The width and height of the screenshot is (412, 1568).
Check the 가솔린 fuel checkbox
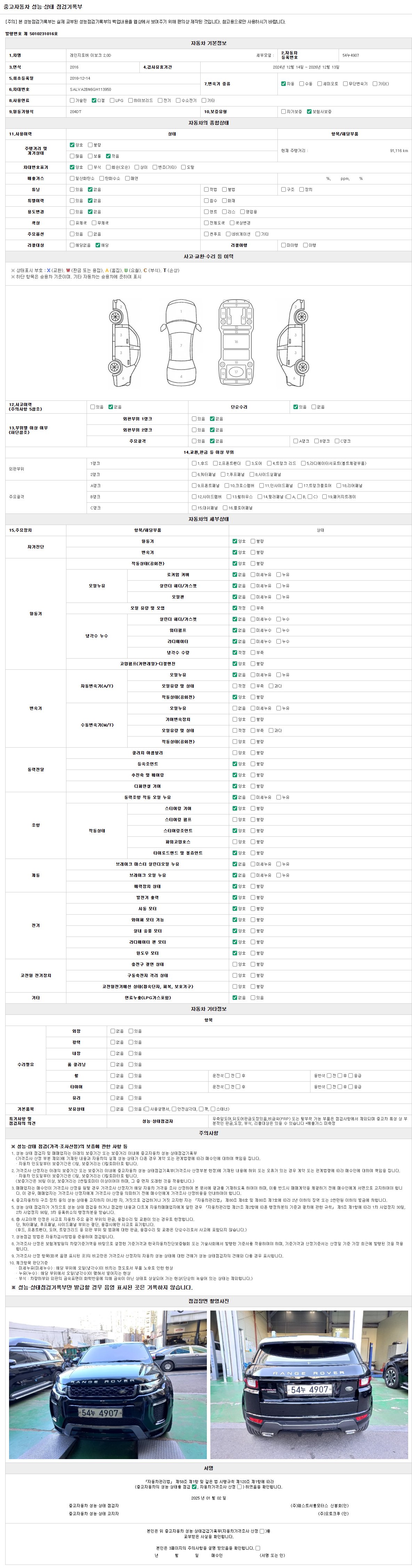(x=72, y=101)
